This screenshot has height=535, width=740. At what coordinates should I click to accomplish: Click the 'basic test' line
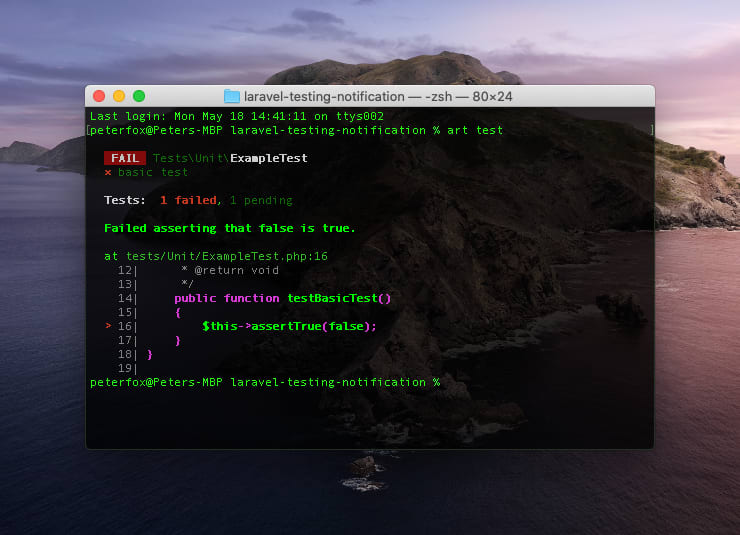pos(152,172)
